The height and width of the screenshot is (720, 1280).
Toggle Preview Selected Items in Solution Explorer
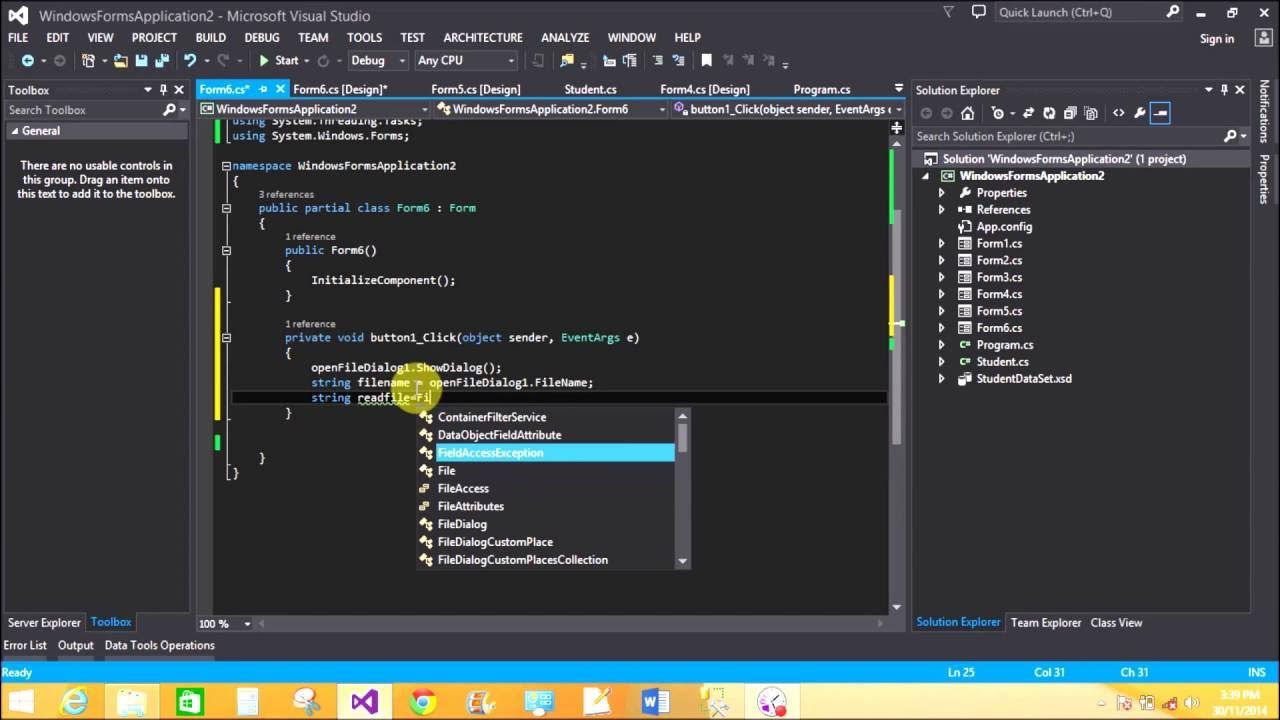click(x=1160, y=113)
